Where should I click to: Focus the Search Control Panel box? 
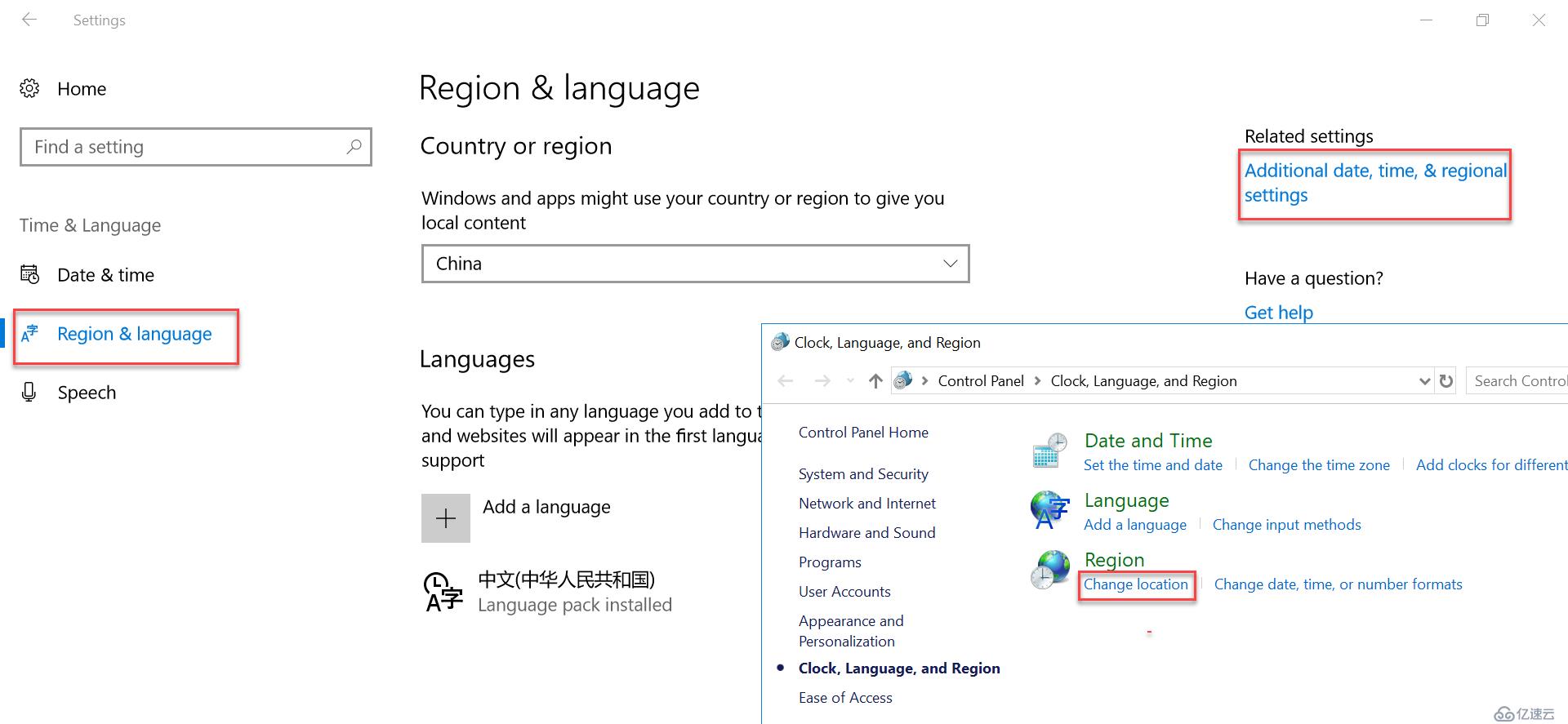click(1517, 381)
